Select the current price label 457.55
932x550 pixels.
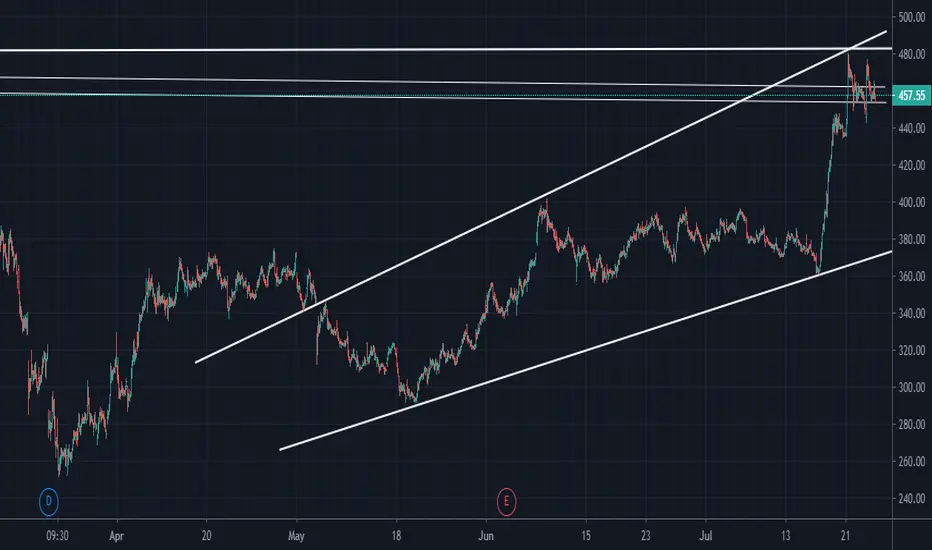(x=912, y=95)
